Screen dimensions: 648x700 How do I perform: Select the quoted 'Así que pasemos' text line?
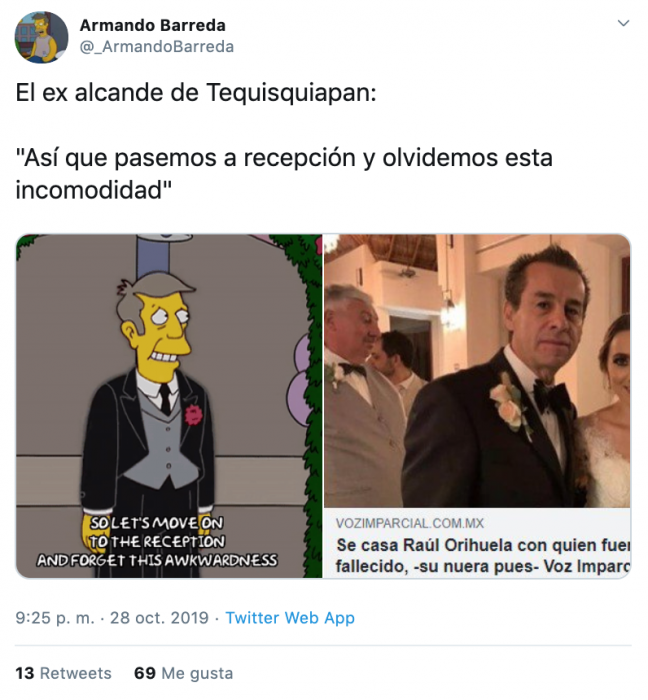pyautogui.click(x=284, y=158)
